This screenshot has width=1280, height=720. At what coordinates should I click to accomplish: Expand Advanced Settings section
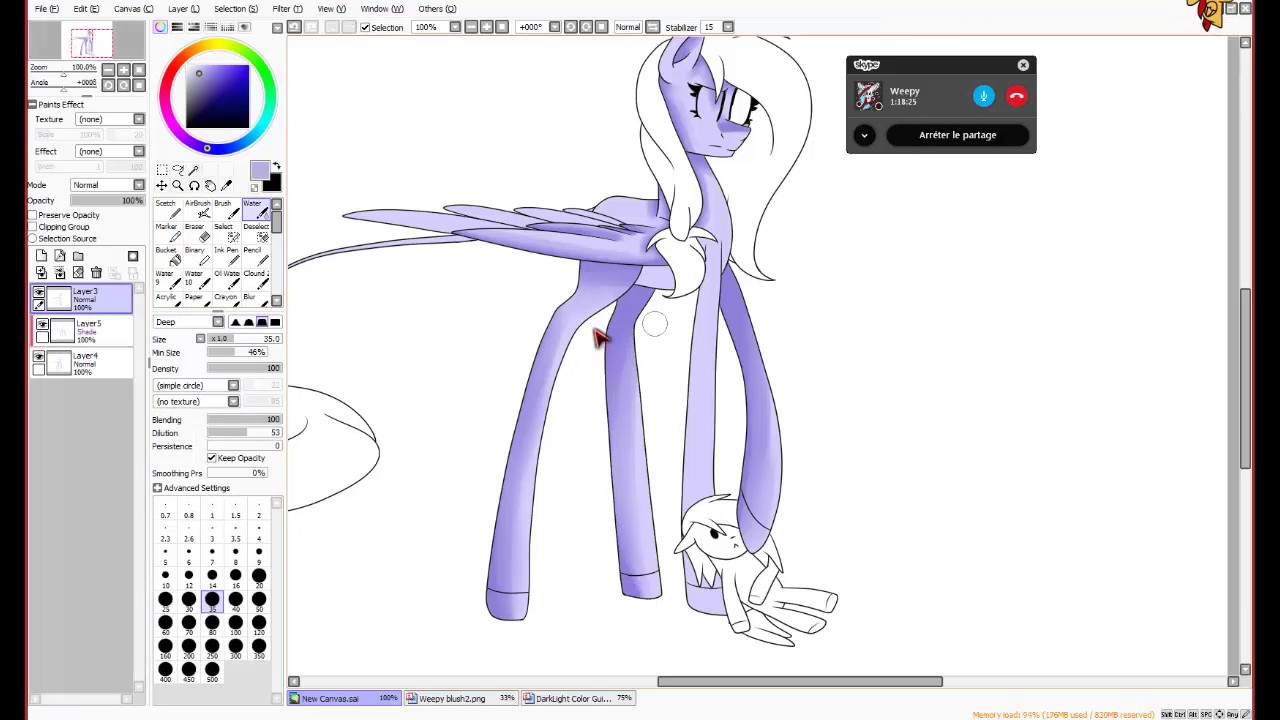[157, 488]
